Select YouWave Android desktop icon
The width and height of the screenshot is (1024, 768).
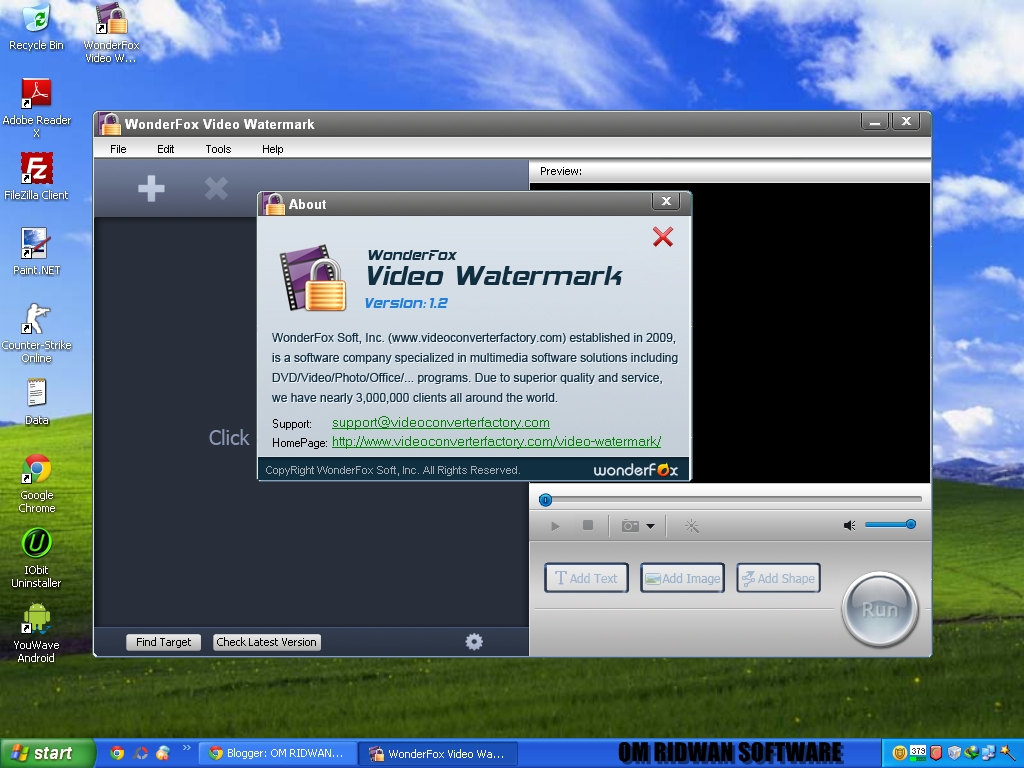[37, 633]
